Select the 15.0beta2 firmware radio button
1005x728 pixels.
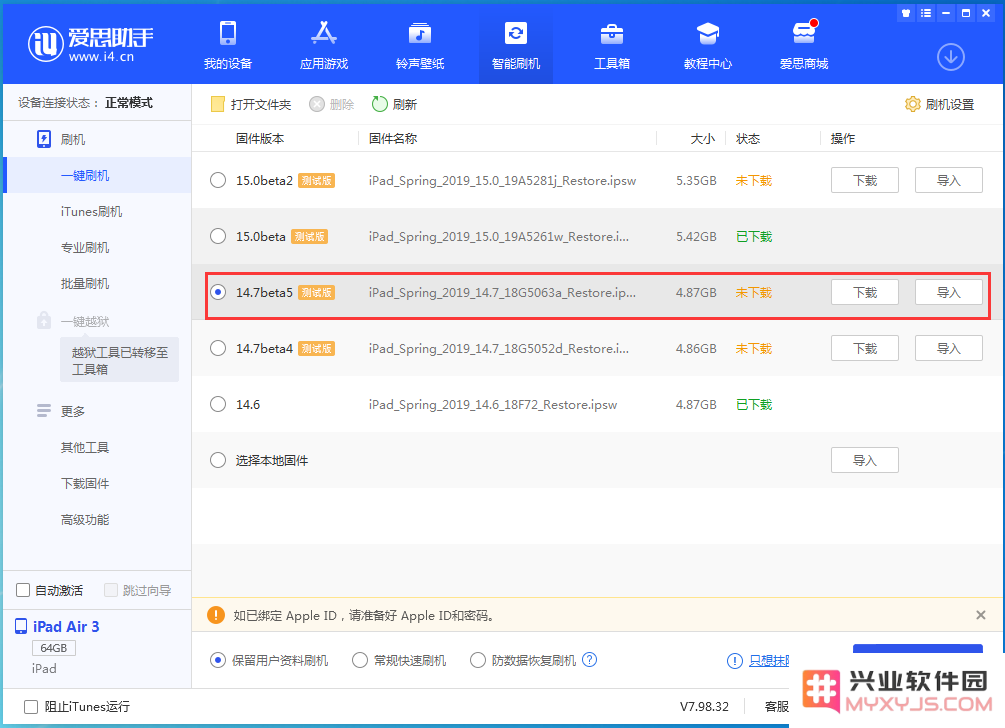click(x=218, y=180)
